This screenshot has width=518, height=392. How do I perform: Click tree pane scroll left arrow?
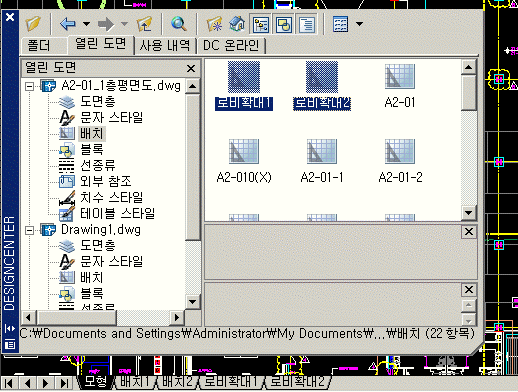click(29, 317)
